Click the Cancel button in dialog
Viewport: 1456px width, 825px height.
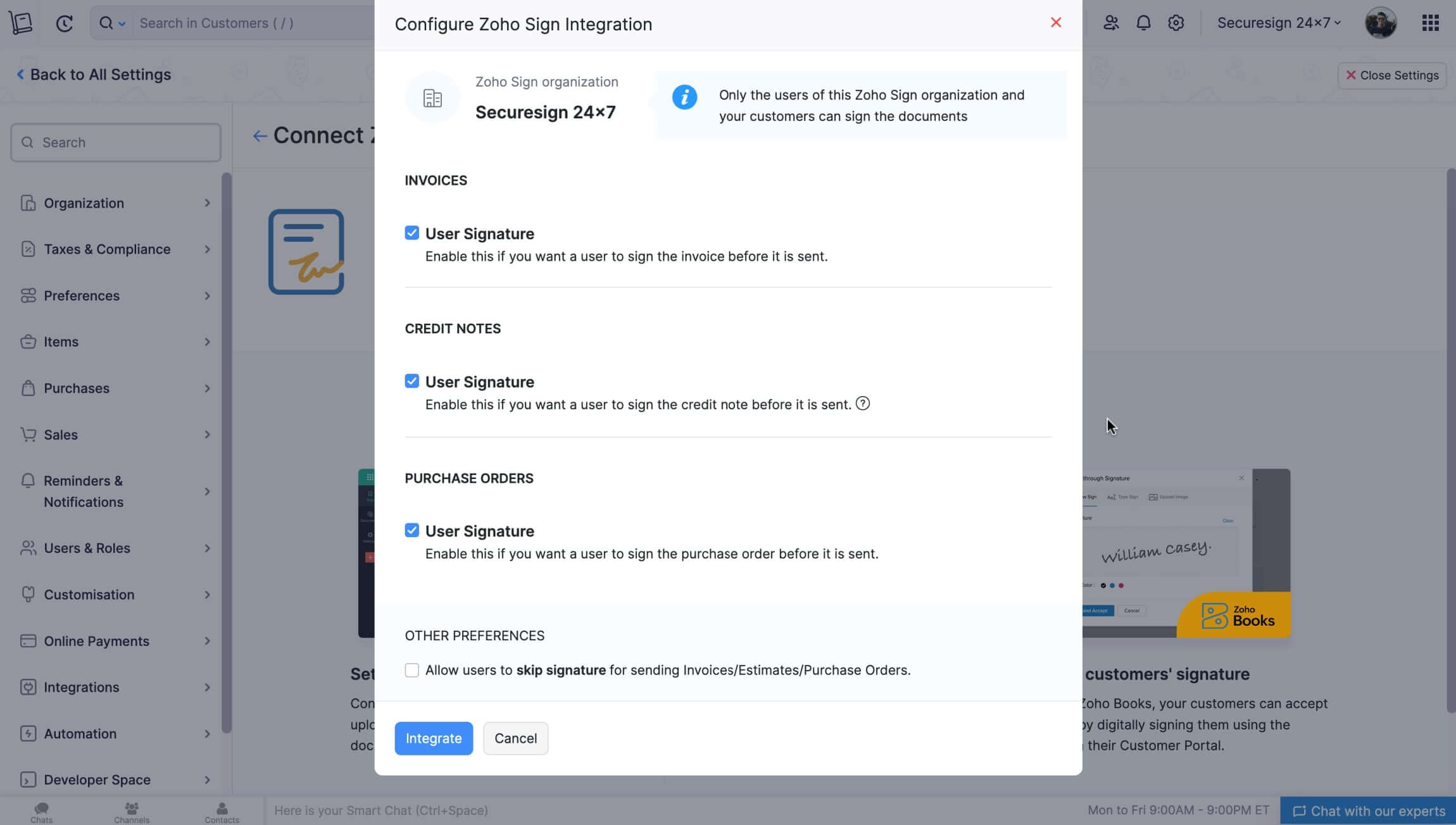(x=515, y=738)
